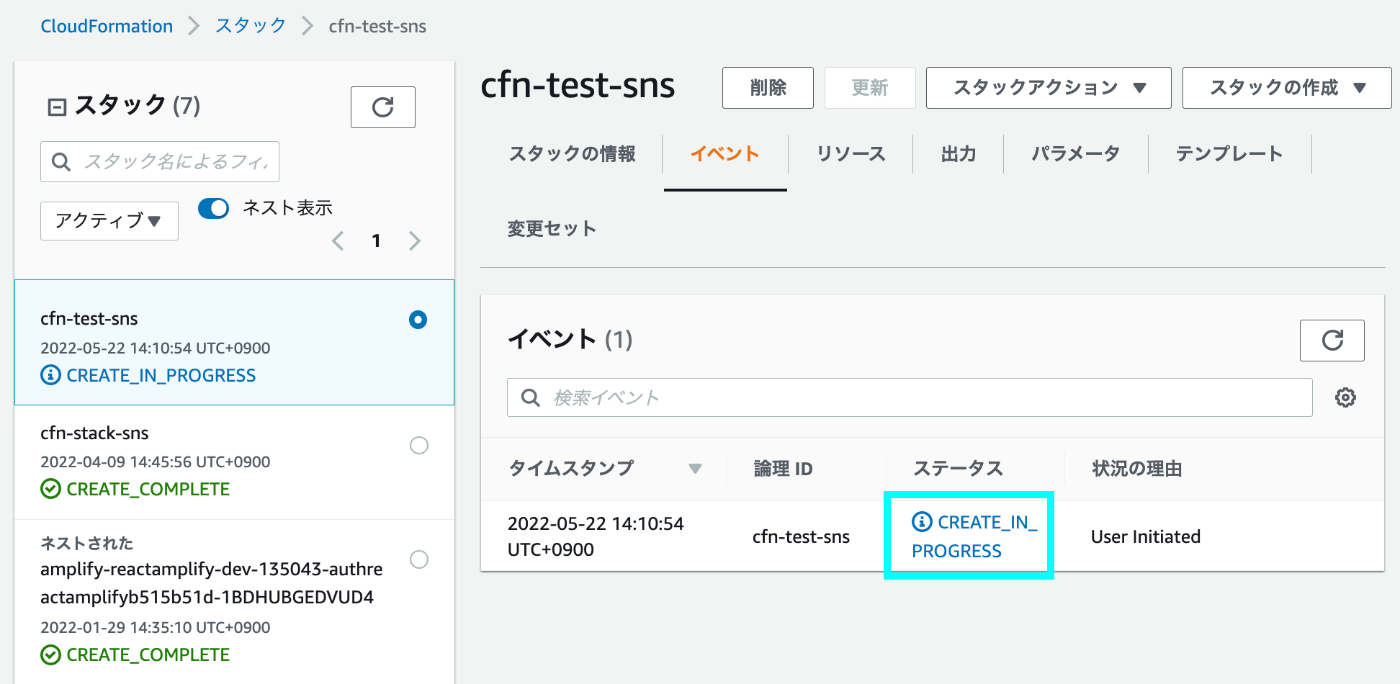Switch to イベント tab
This screenshot has height=684, width=1400.
725,154
